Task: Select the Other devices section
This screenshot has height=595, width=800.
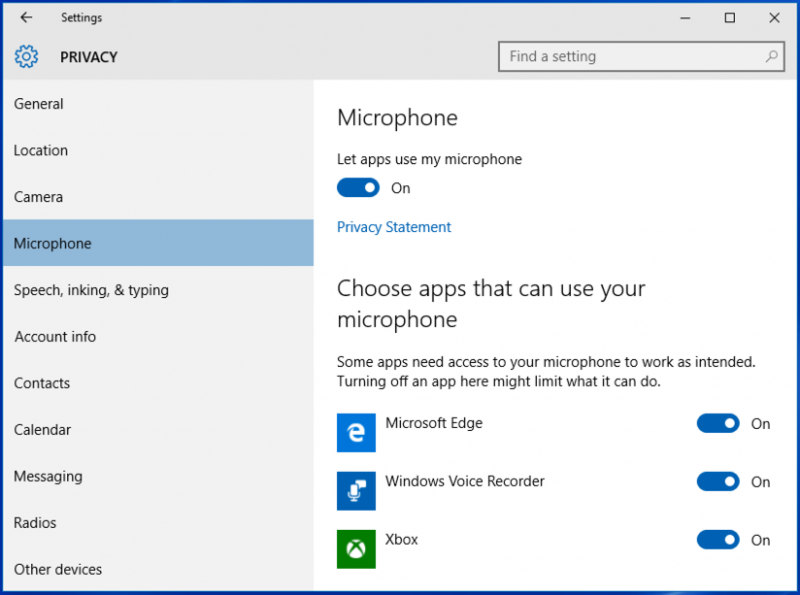Action: [x=57, y=569]
